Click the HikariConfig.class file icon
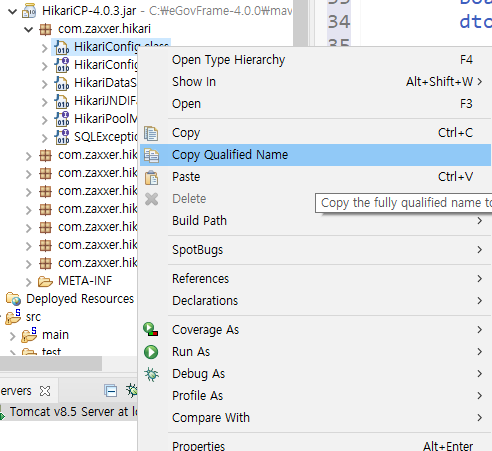 click(62, 47)
